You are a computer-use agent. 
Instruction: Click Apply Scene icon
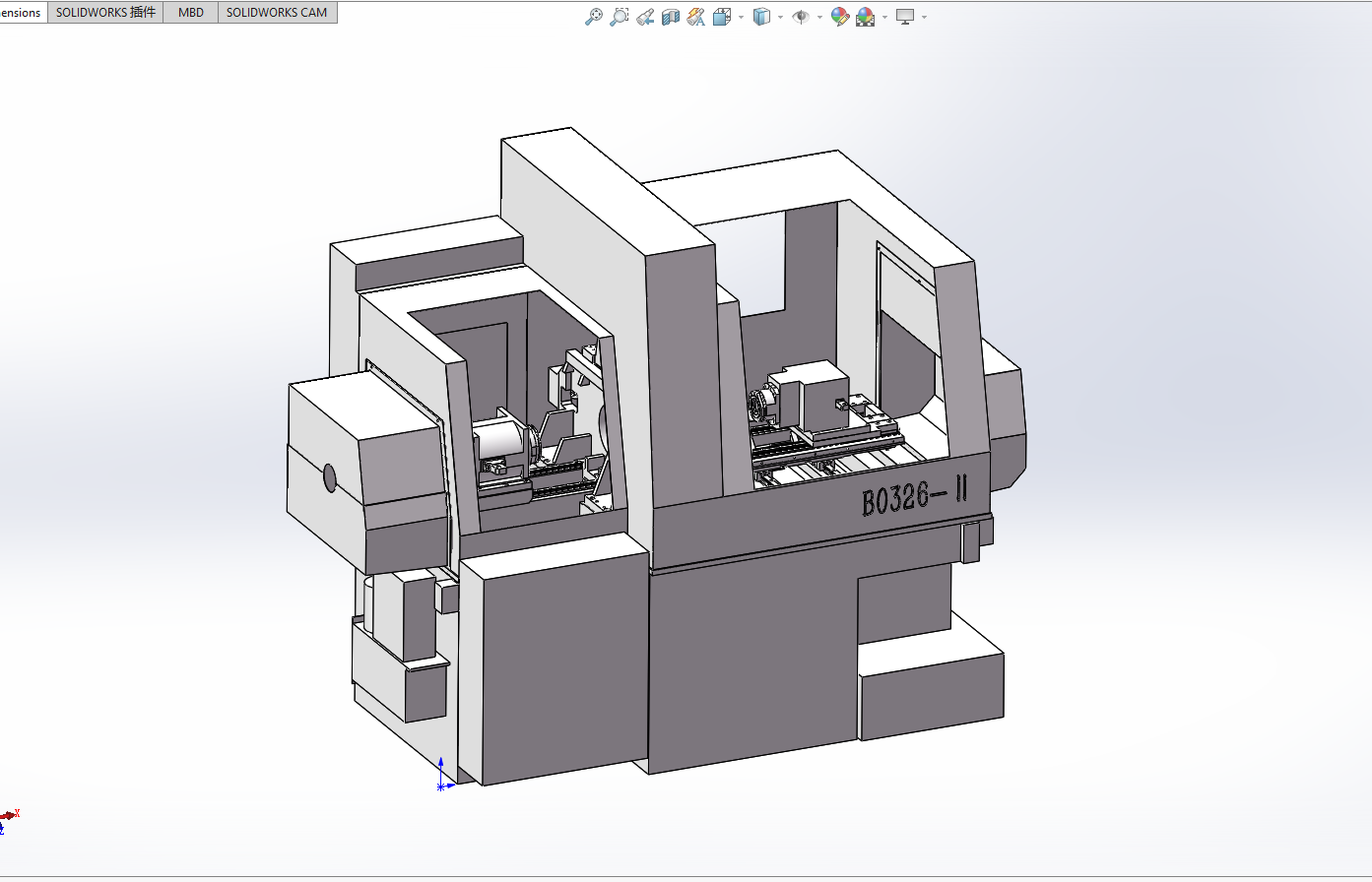coord(866,17)
